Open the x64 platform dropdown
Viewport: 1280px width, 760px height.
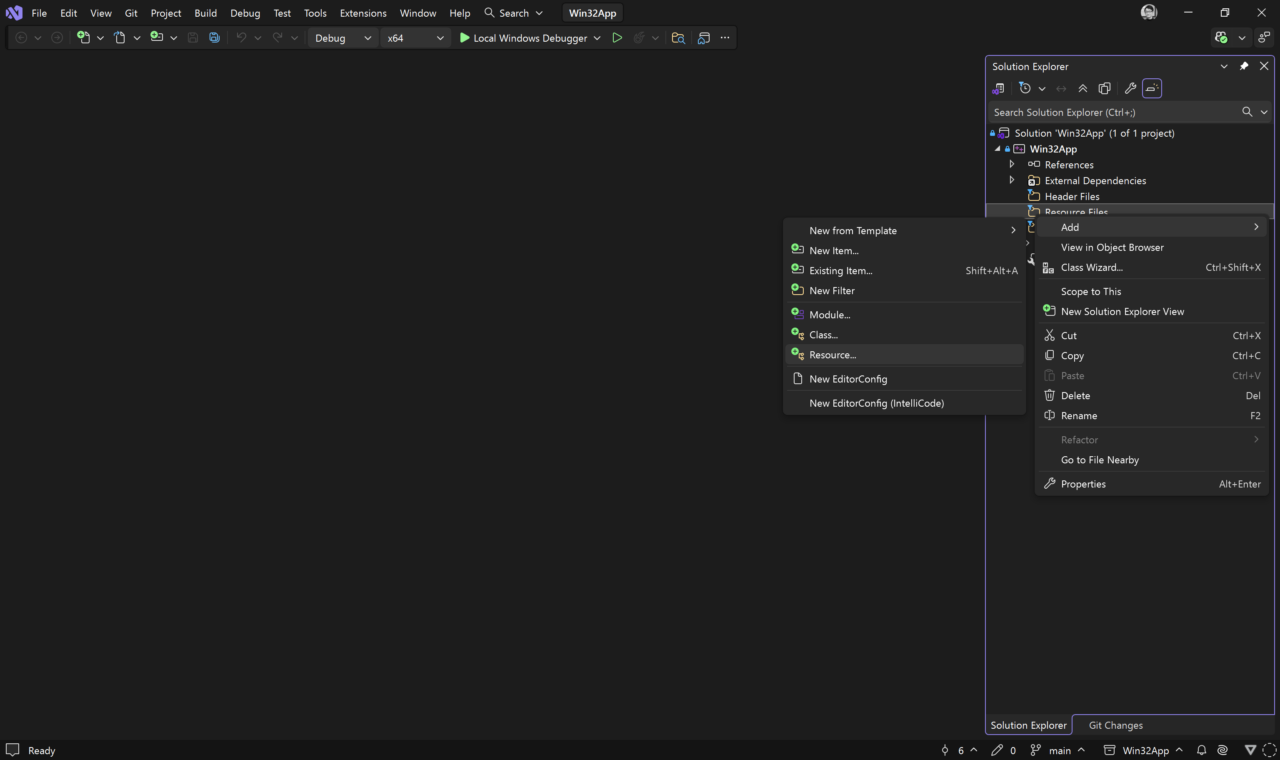(415, 38)
